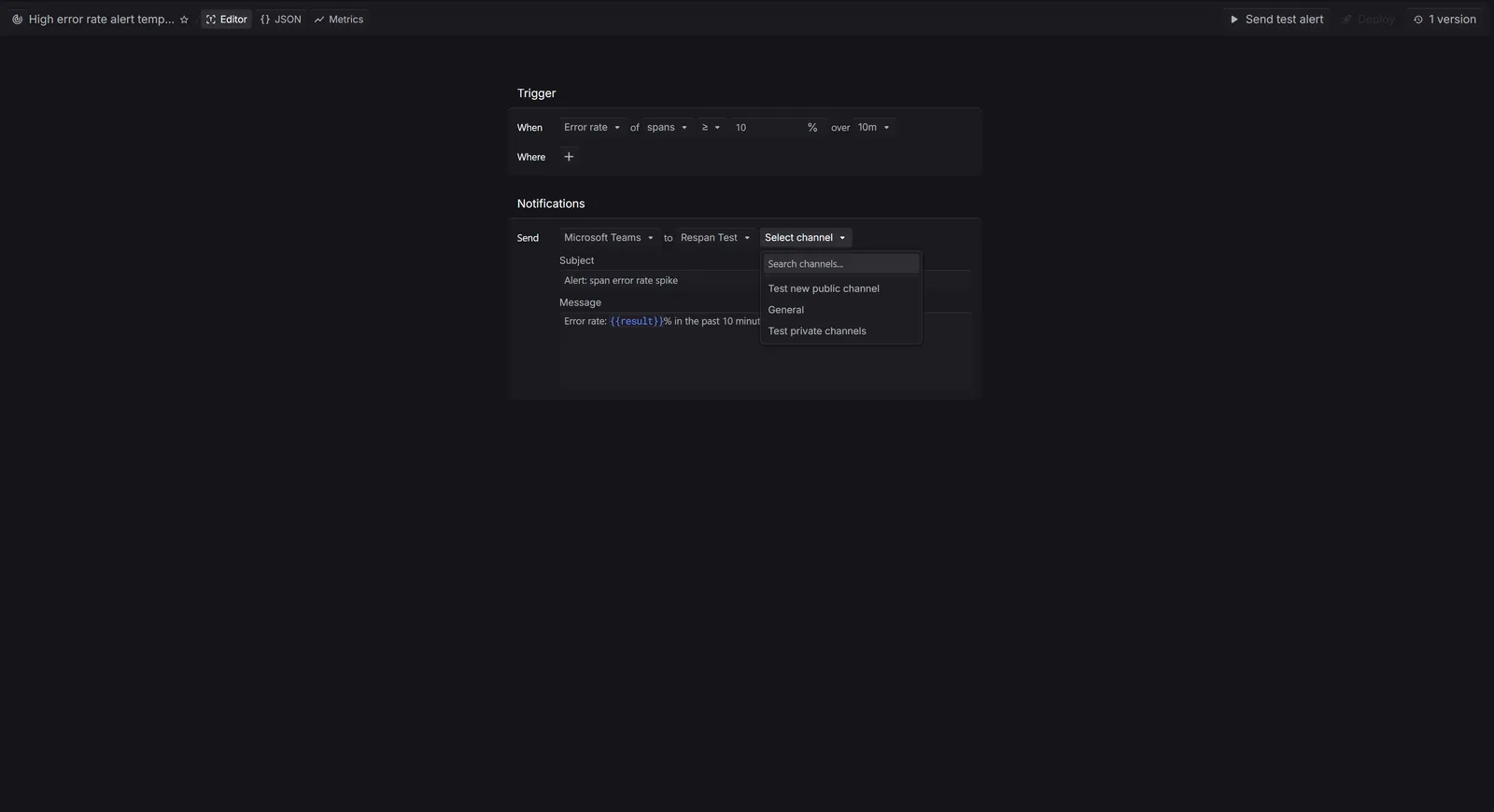Click the alert logo icon beside the title
Viewport: 1494px width, 812px height.
point(17,20)
